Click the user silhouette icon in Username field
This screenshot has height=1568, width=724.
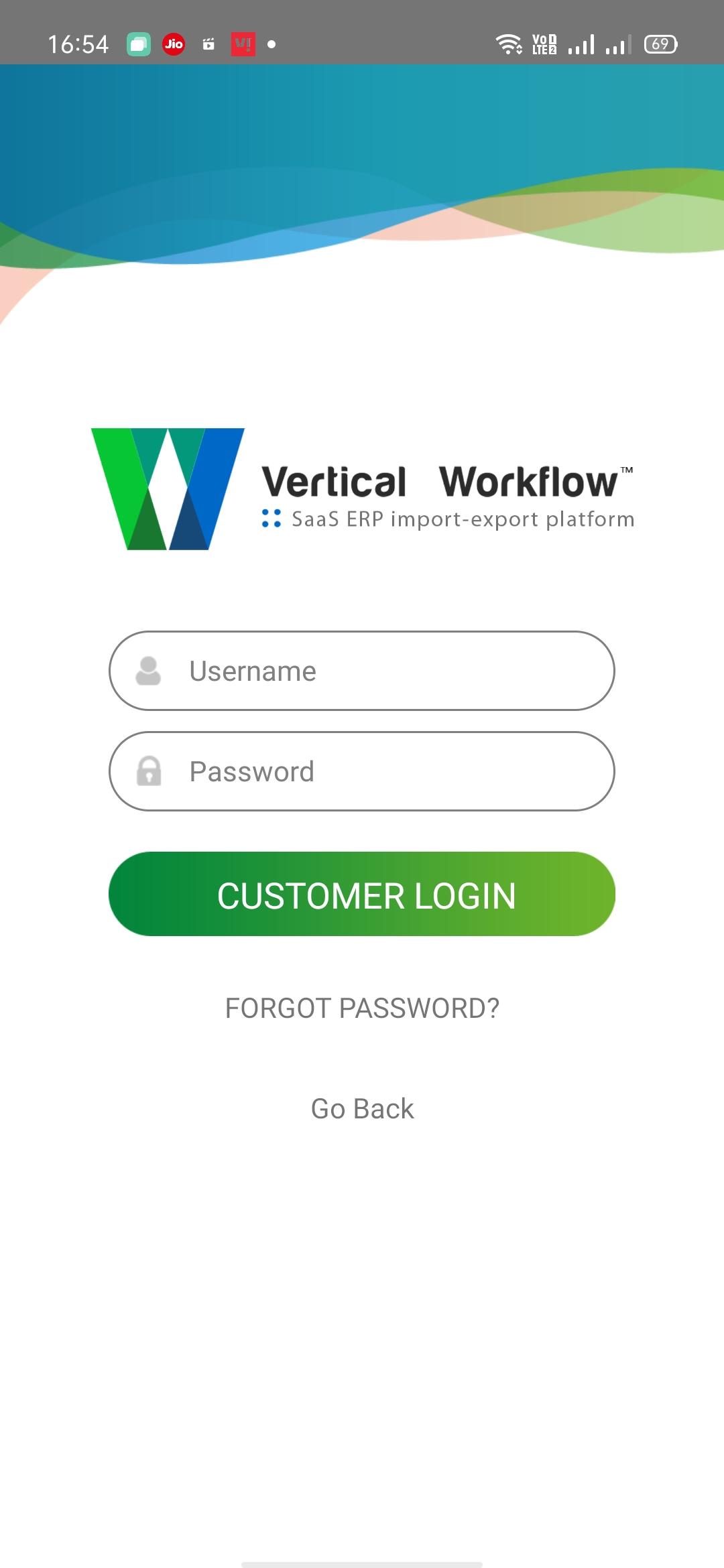coord(148,671)
